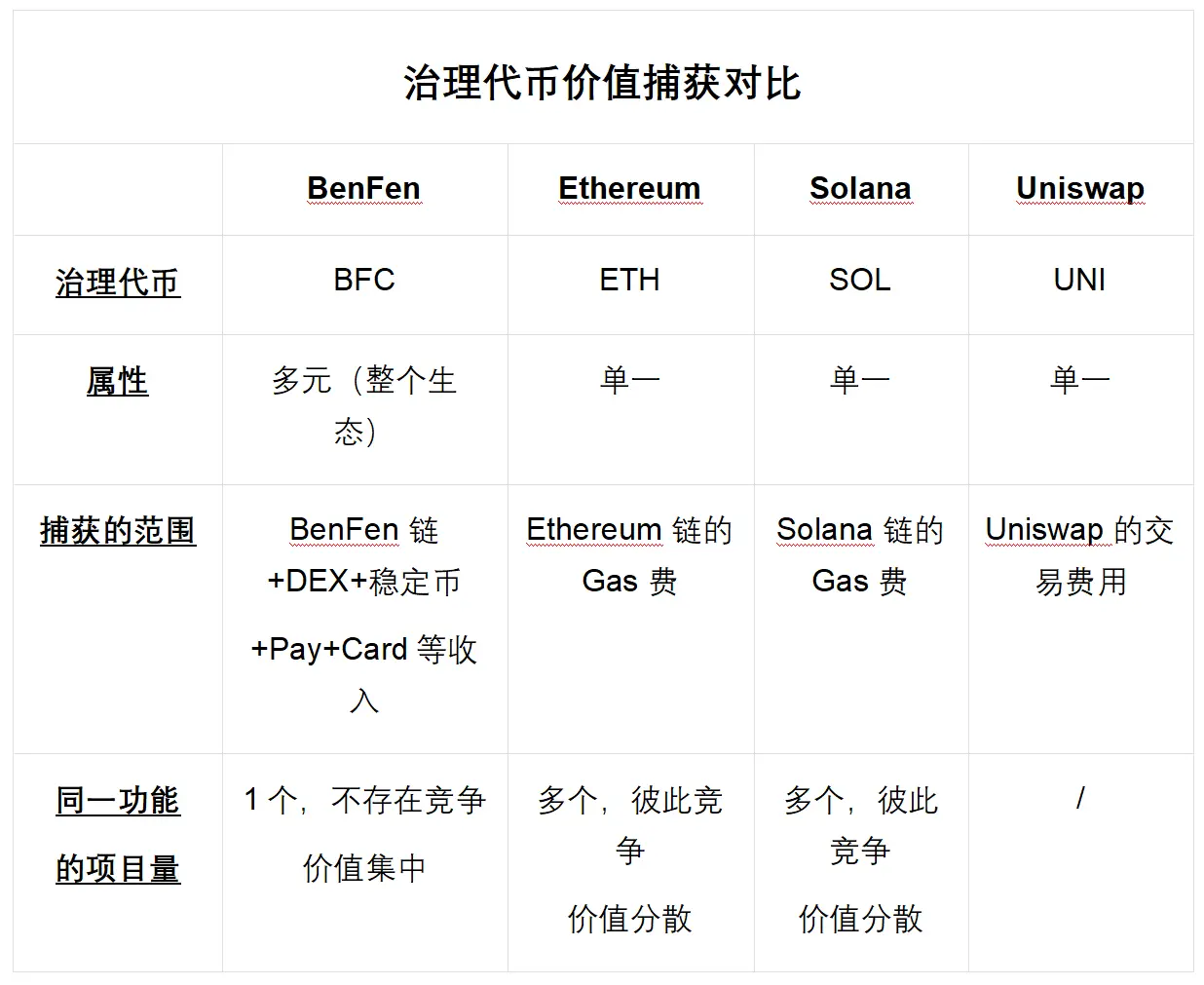
Task: Click the table title 治理代币价值捕获对比
Action: pos(602,83)
